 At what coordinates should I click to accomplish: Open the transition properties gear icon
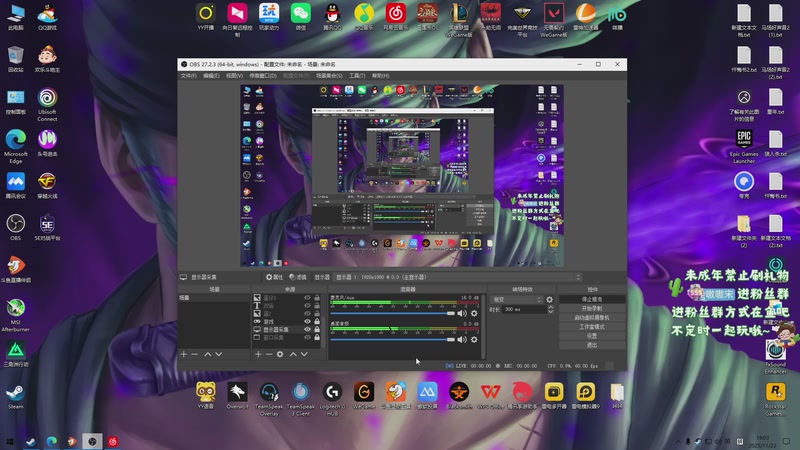[x=549, y=299]
